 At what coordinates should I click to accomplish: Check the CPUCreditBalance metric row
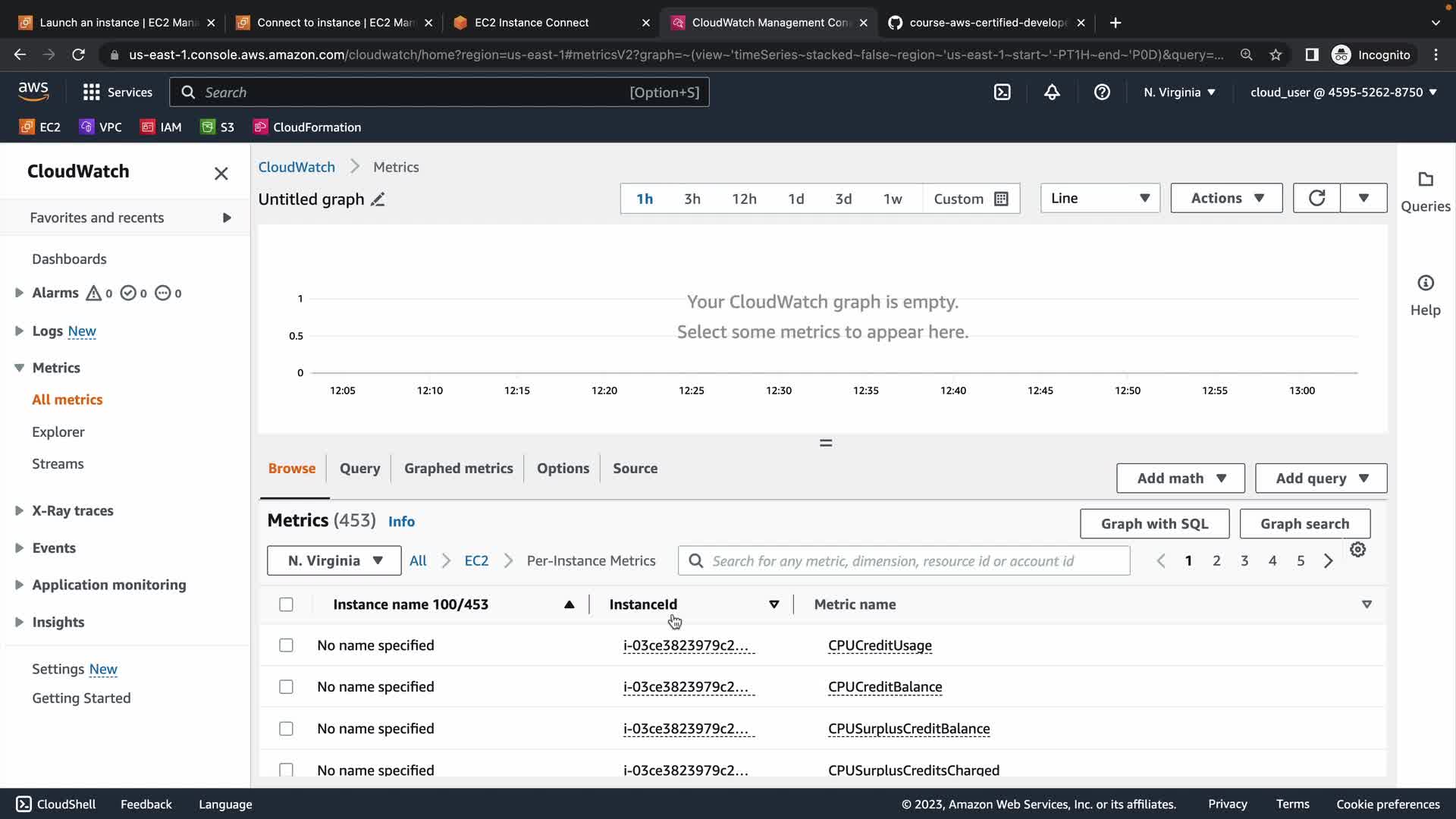(x=286, y=687)
